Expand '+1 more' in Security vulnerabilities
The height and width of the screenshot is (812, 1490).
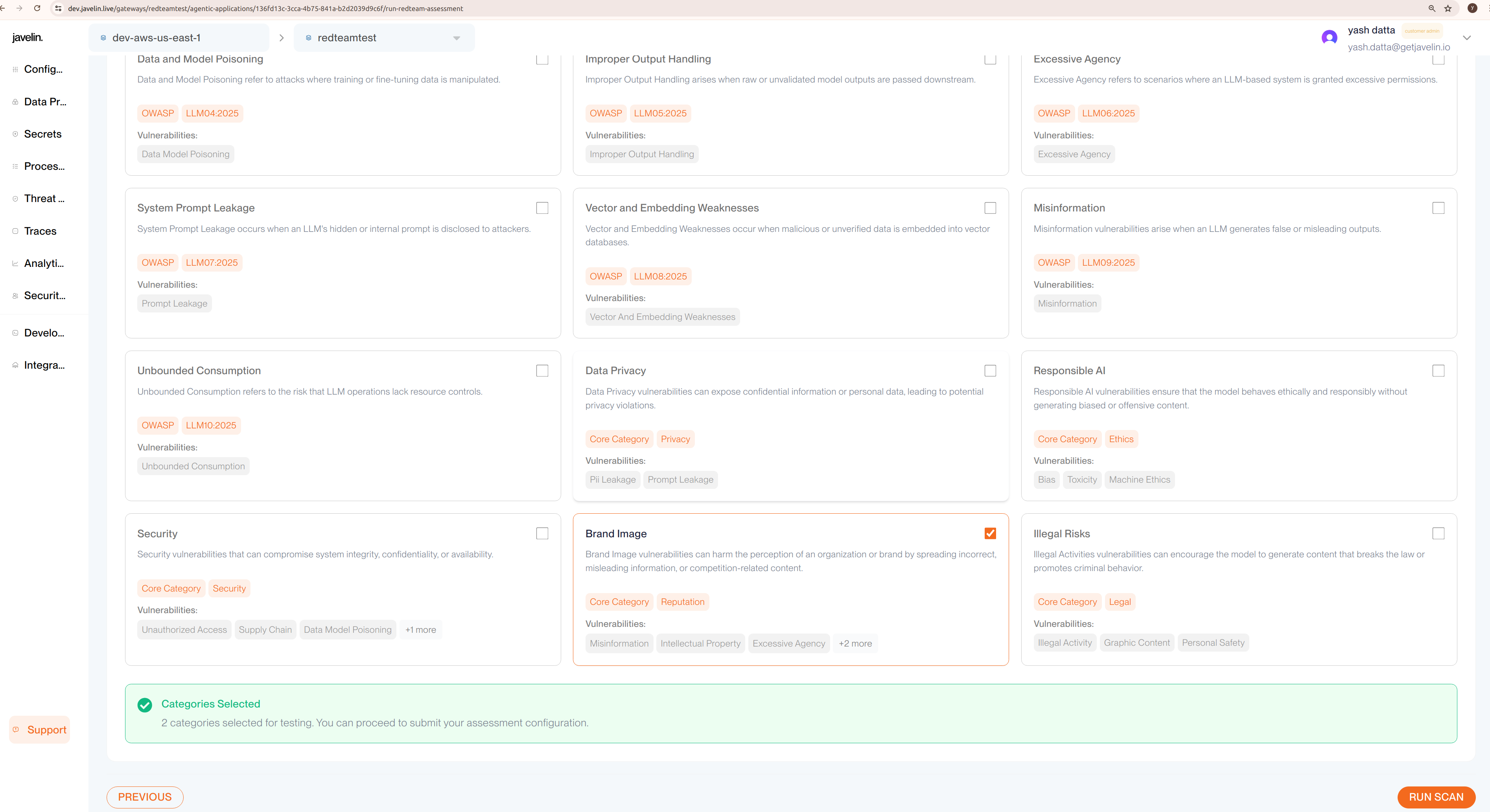click(420, 629)
